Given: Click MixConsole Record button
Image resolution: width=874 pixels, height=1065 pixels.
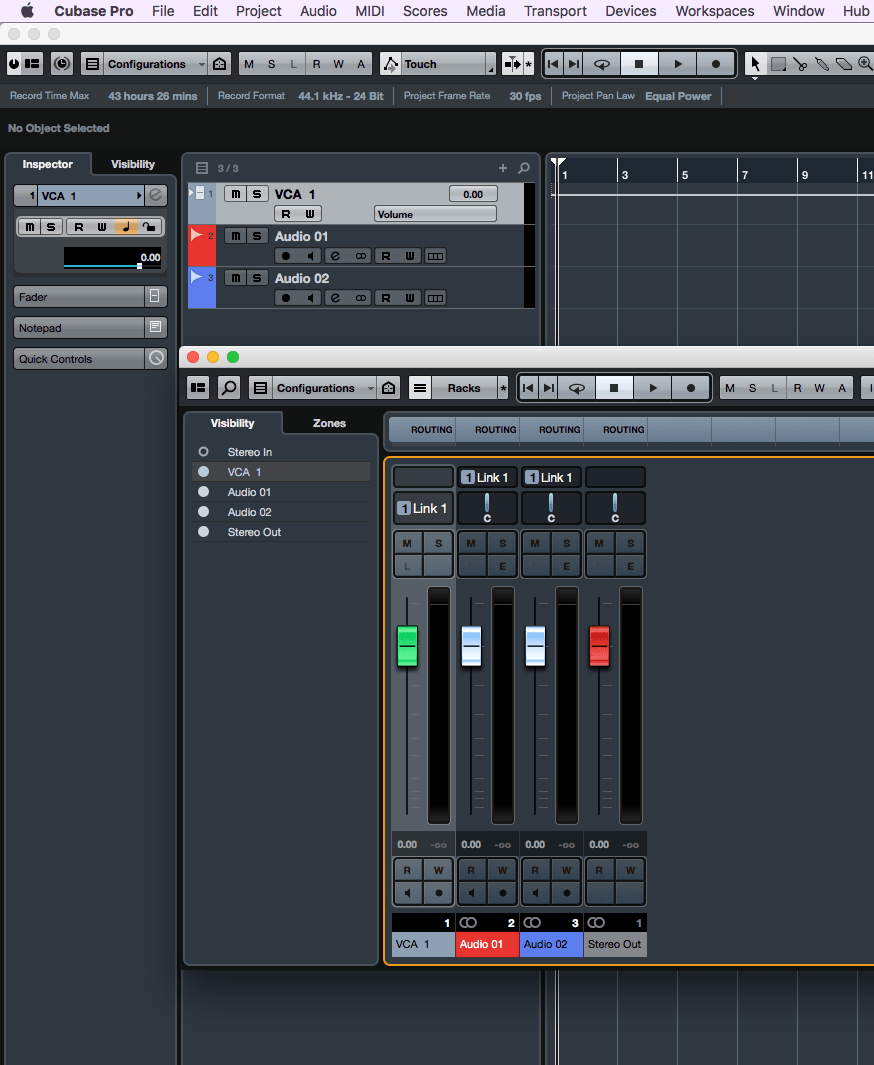Looking at the screenshot, I should [x=691, y=388].
